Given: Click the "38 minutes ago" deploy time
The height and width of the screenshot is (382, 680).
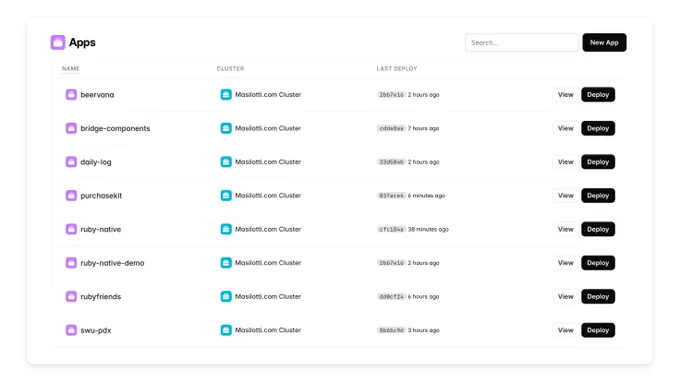Looking at the screenshot, I should pyautogui.click(x=428, y=229).
